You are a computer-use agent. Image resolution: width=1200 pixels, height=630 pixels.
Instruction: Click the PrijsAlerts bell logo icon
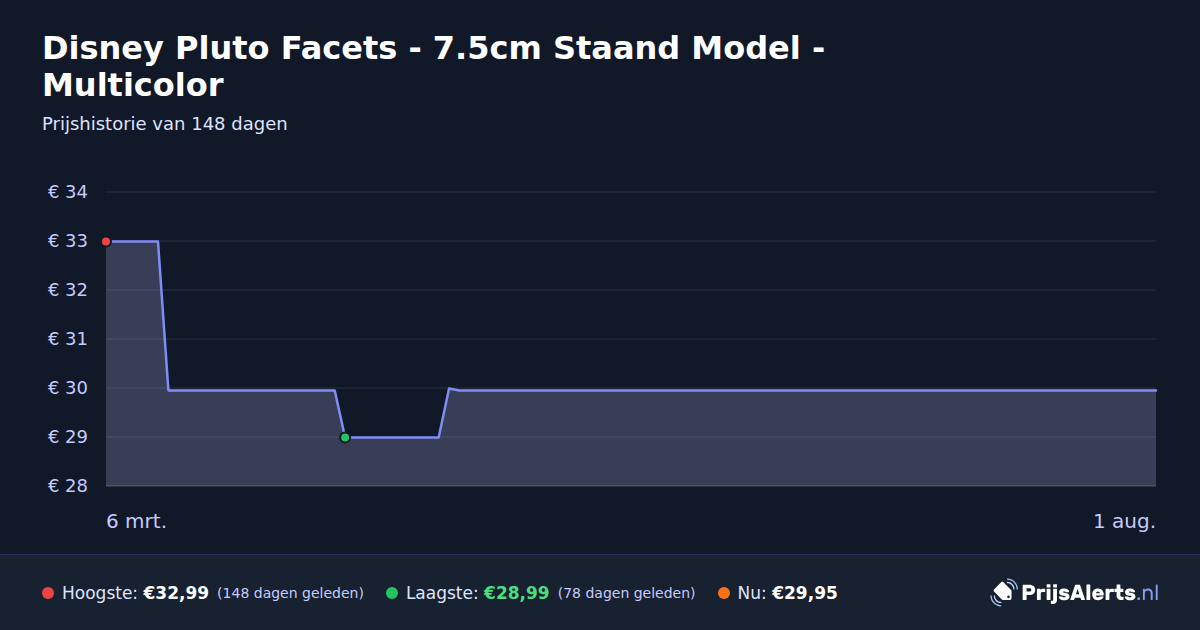1003,593
